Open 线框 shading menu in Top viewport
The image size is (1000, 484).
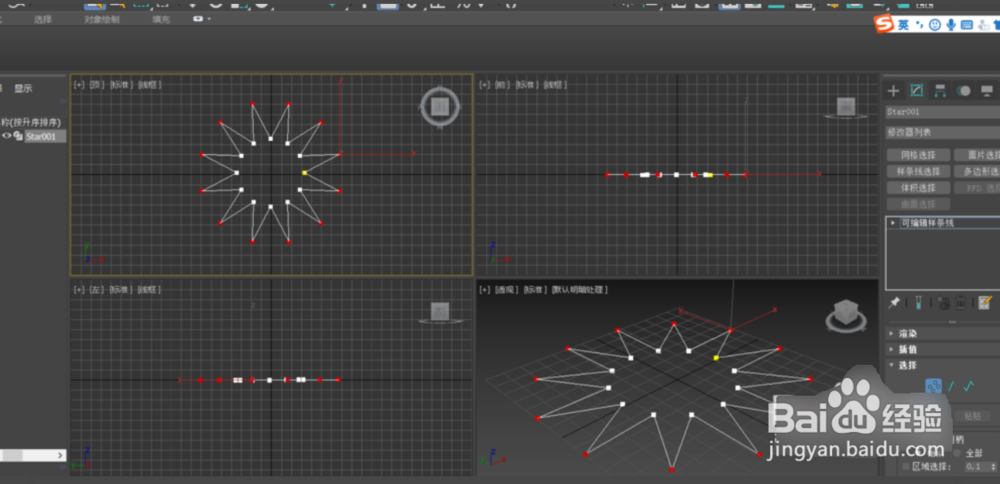coord(150,84)
